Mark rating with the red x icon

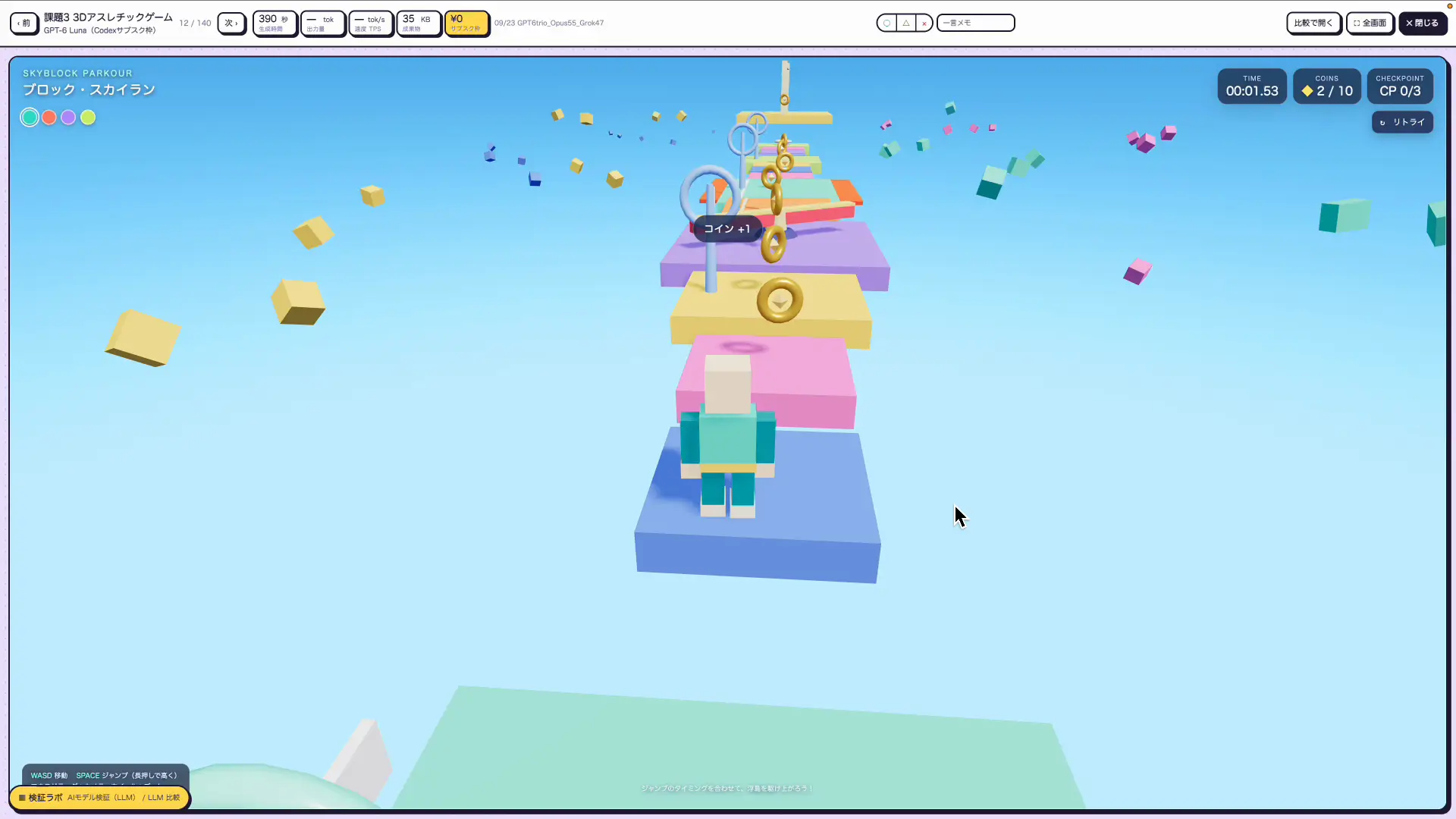click(924, 23)
